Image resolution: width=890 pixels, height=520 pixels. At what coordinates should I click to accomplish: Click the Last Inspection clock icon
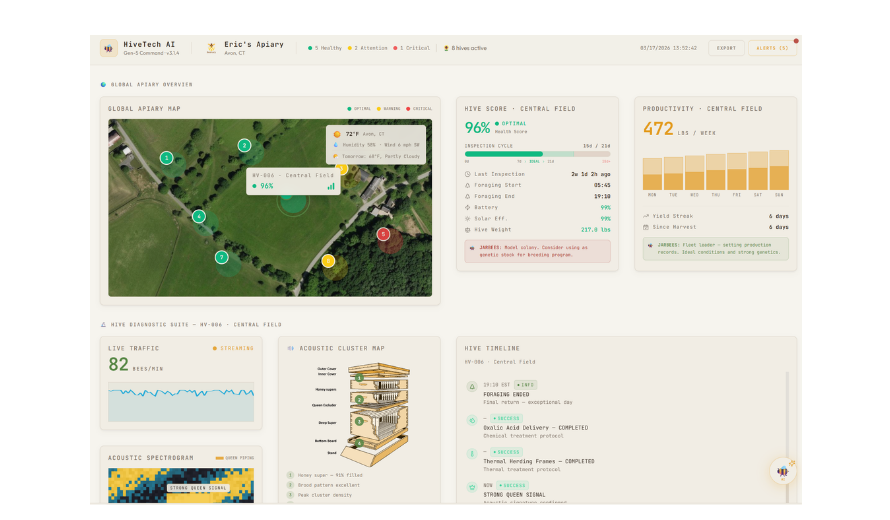pos(468,174)
